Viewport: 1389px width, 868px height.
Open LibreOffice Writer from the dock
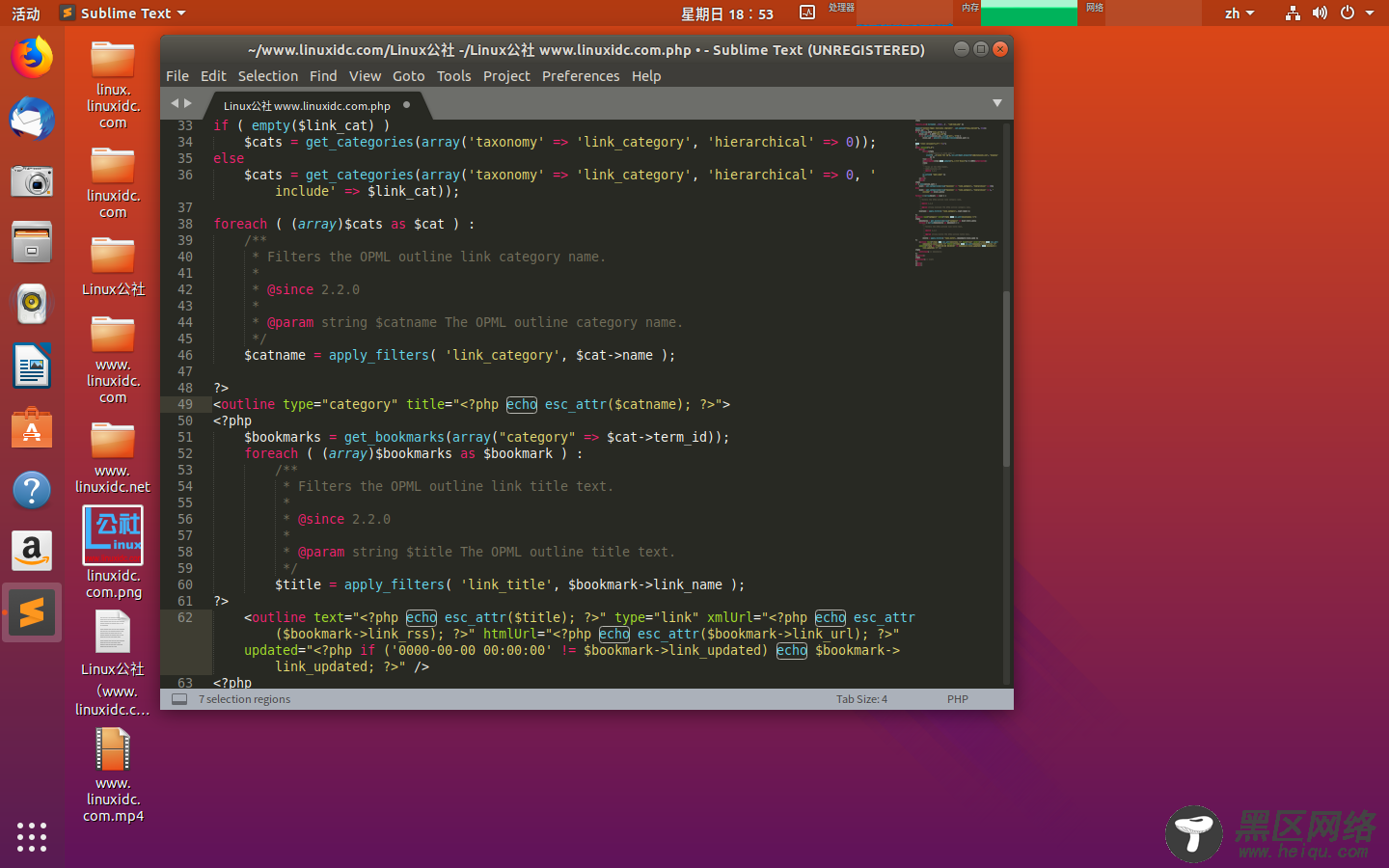coord(32,366)
